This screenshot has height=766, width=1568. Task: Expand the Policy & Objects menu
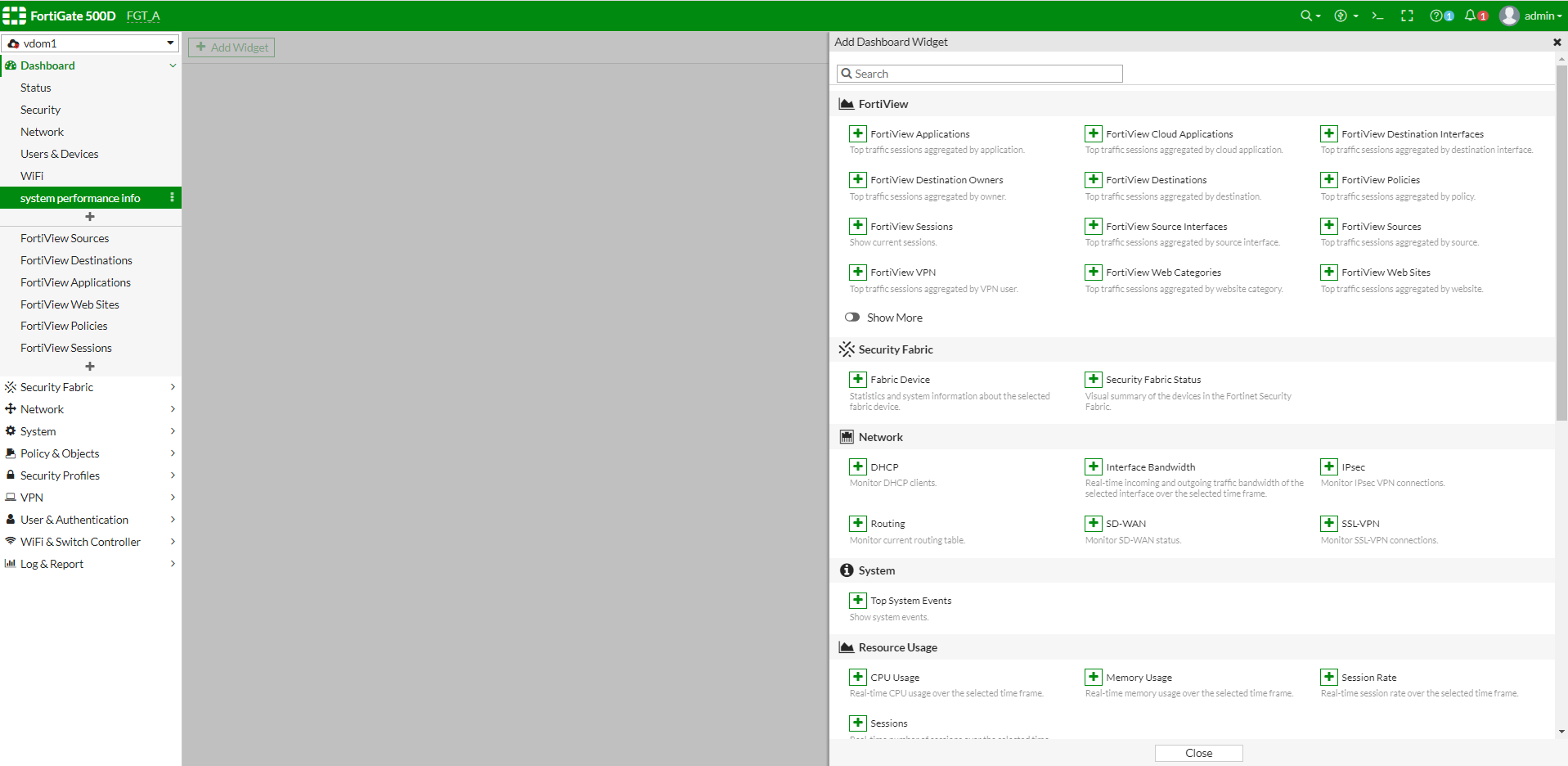90,453
